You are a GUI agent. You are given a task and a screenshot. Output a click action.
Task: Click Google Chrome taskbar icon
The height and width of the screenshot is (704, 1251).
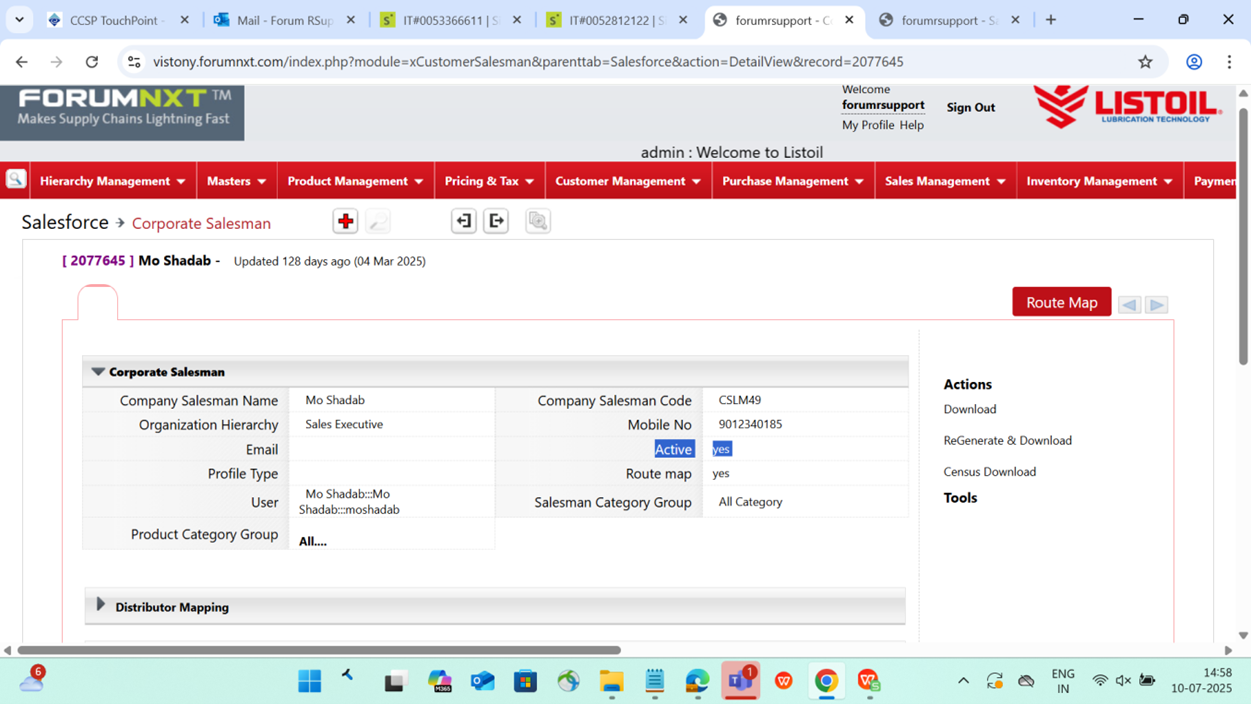[826, 681]
